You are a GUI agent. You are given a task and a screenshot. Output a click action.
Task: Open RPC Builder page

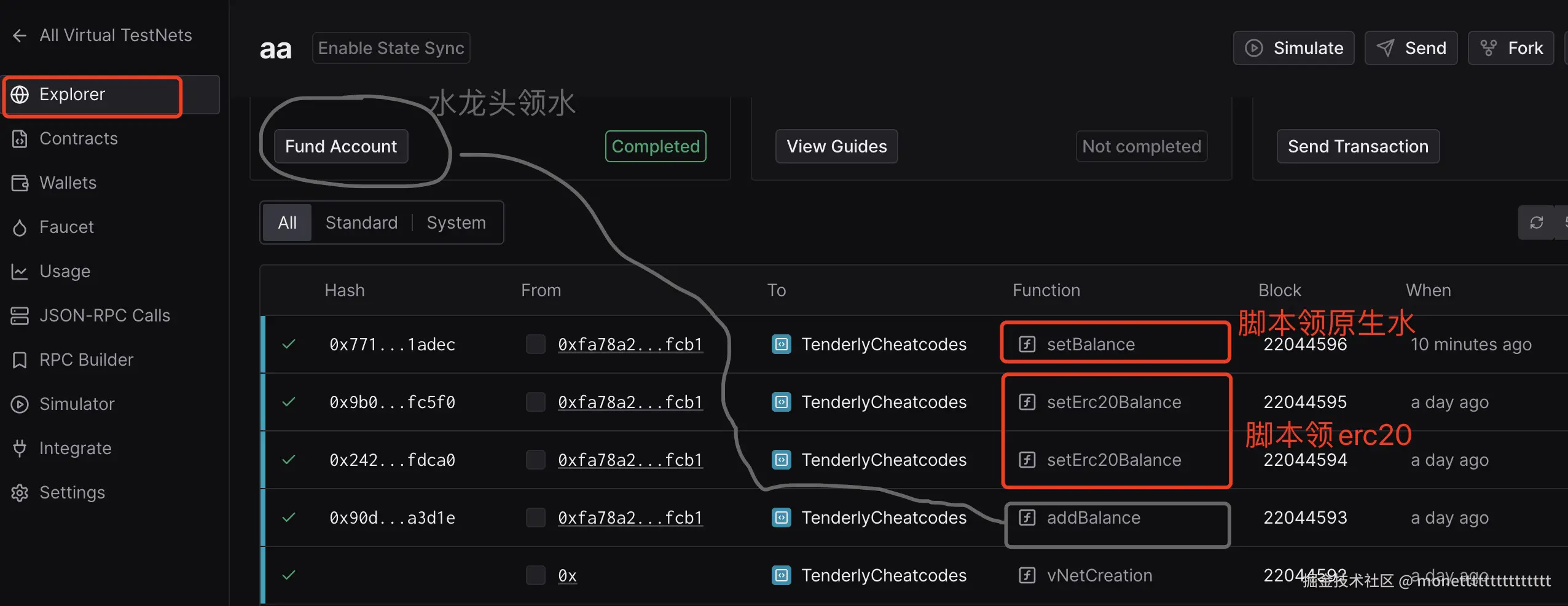pyautogui.click(x=86, y=360)
